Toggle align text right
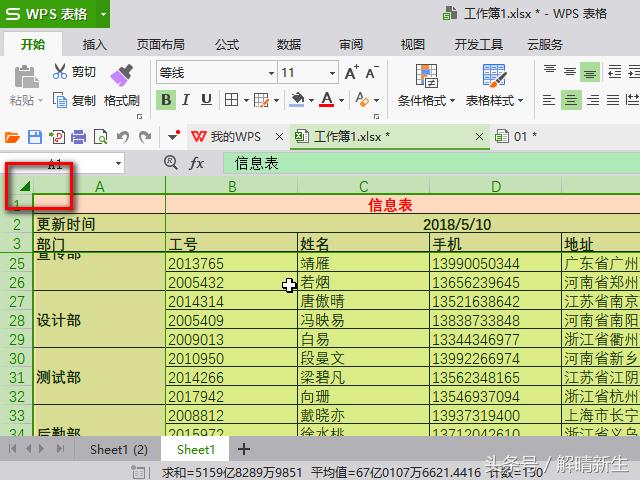 593,100
